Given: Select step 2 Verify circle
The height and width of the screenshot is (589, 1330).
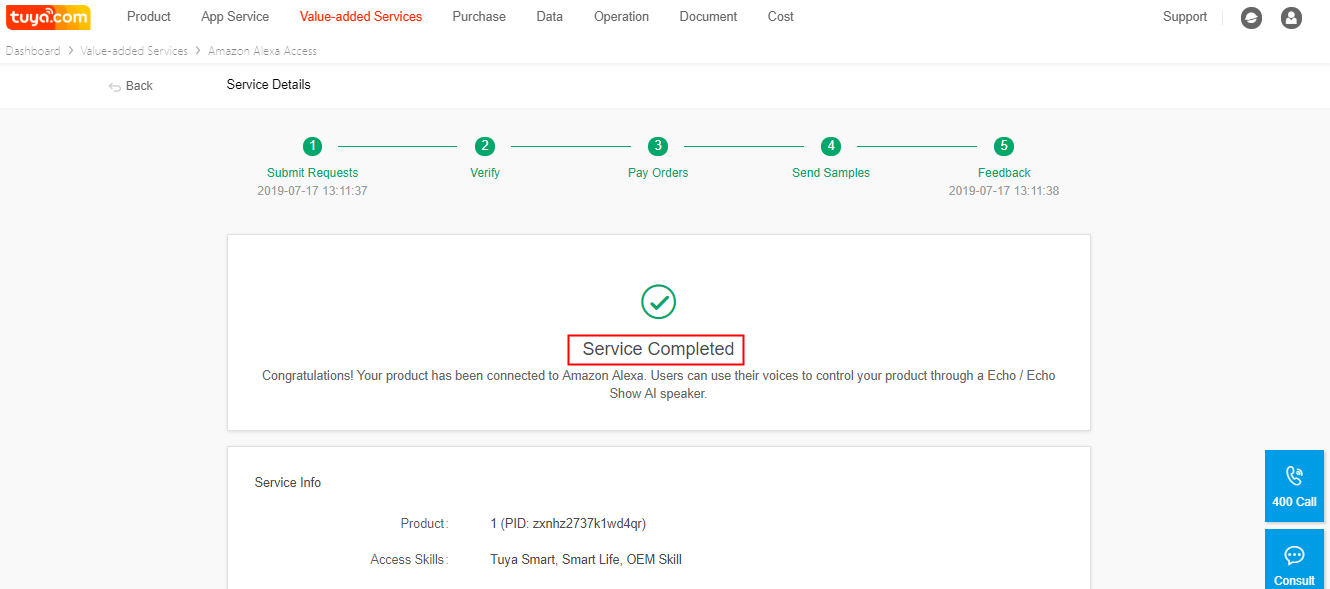Looking at the screenshot, I should pyautogui.click(x=485, y=146).
